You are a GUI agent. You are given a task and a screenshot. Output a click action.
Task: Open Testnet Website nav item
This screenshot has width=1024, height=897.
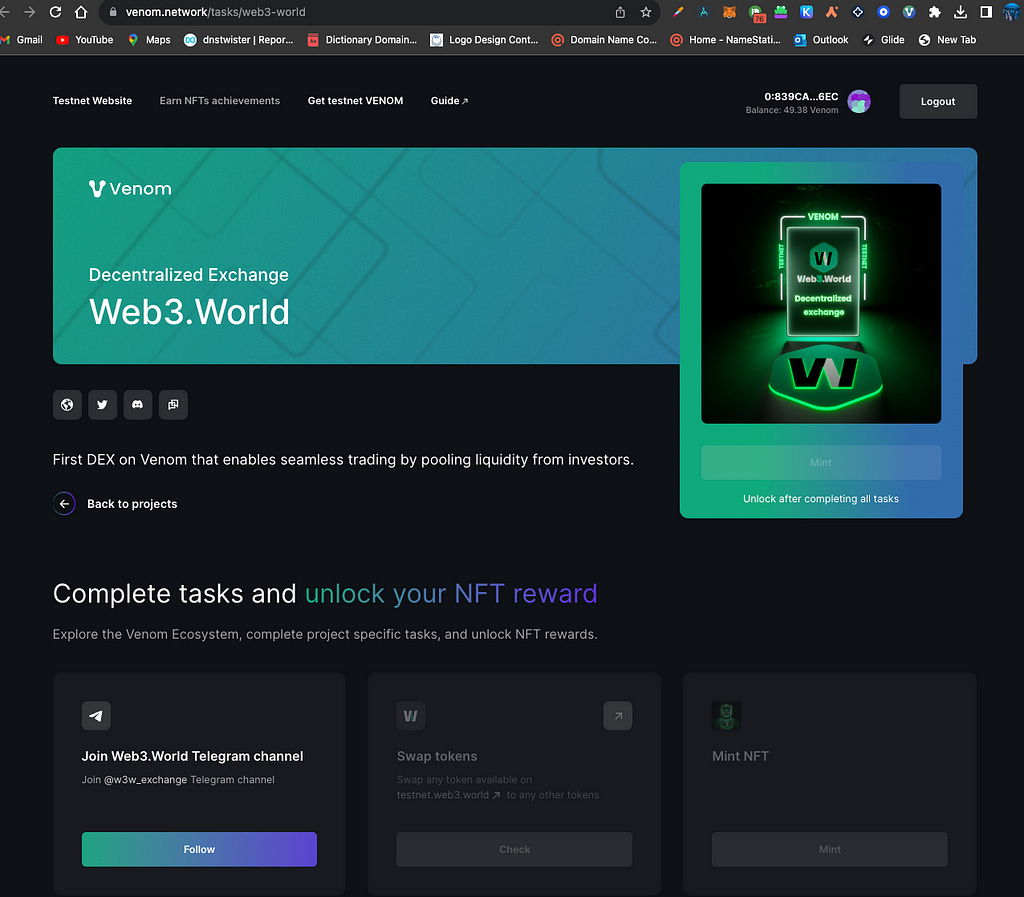click(92, 101)
